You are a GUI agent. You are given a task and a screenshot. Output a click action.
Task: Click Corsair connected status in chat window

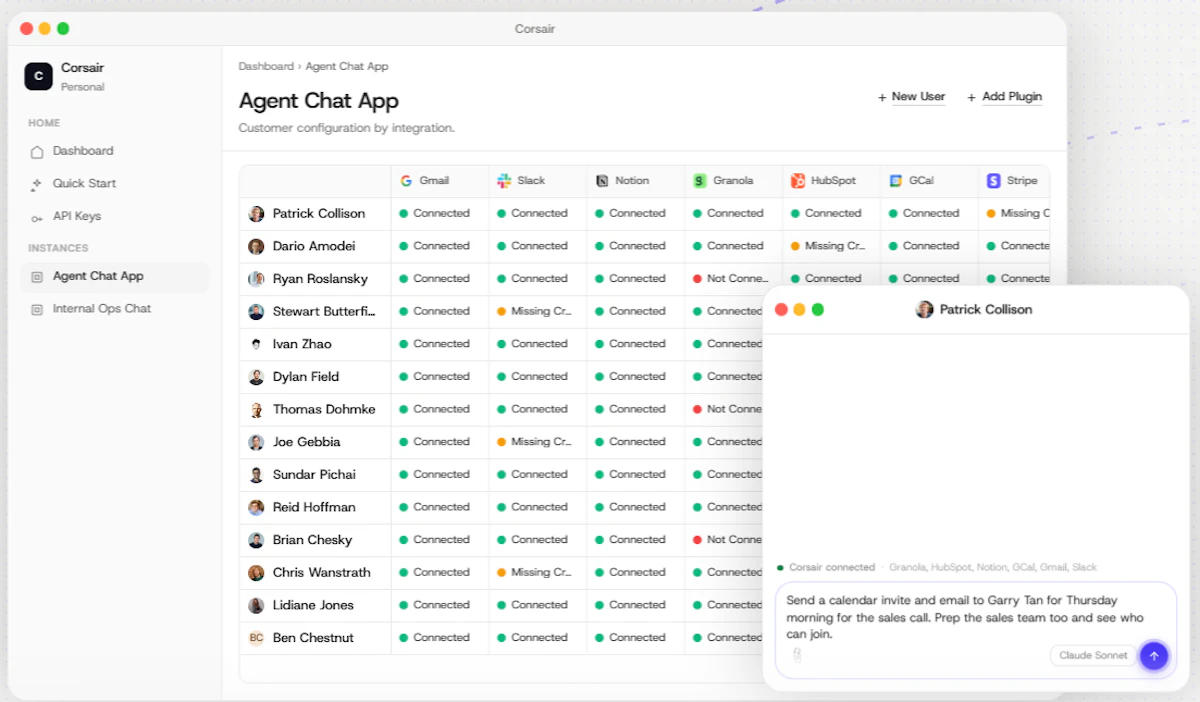(x=826, y=568)
